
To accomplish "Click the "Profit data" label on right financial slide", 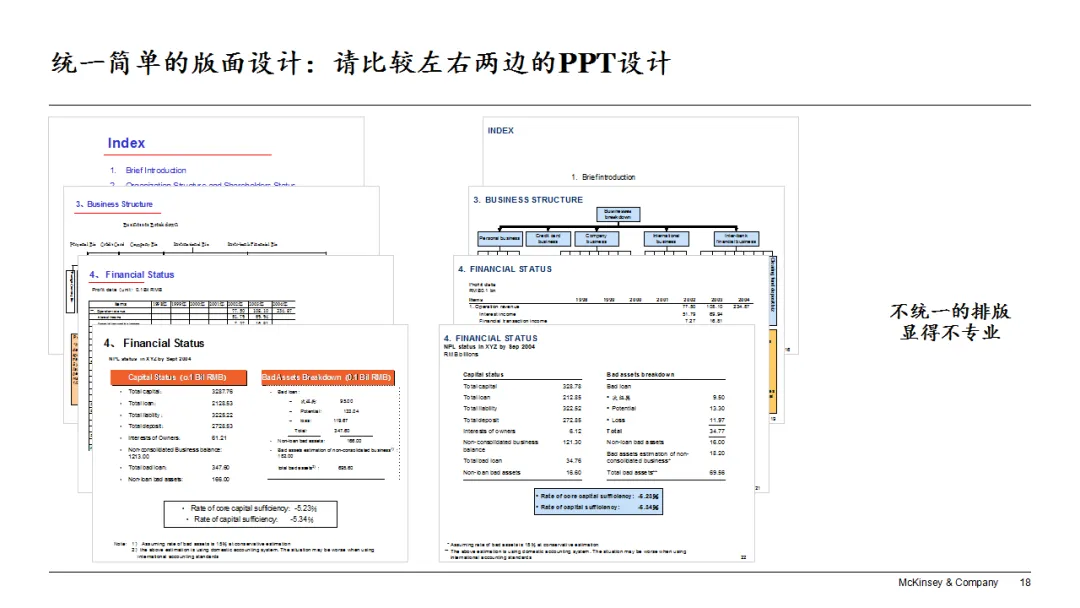I will (482, 284).
